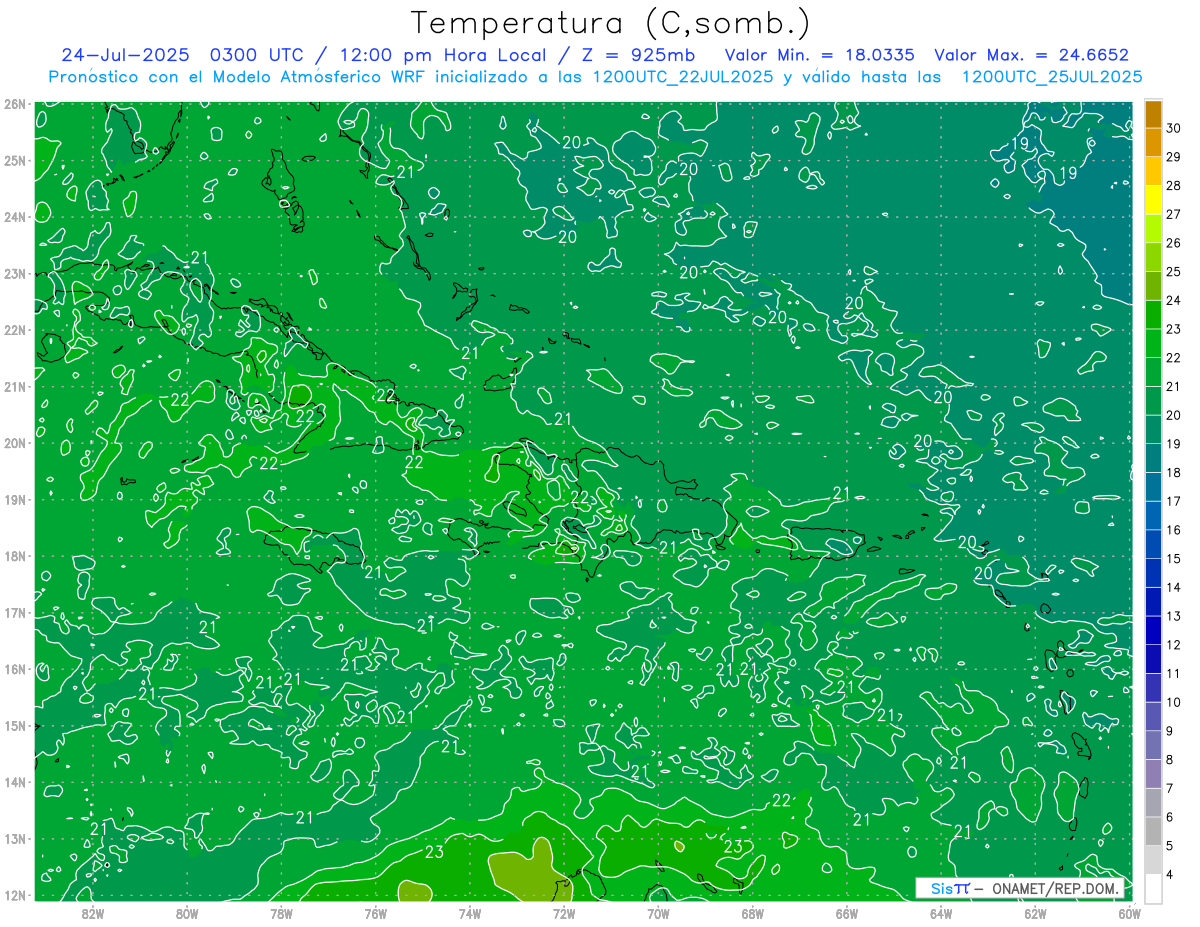Click the '70W' longitude axis label

(658, 912)
